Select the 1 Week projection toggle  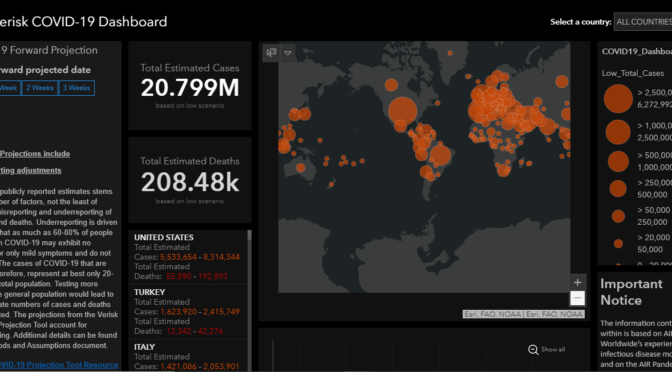[x=9, y=88]
